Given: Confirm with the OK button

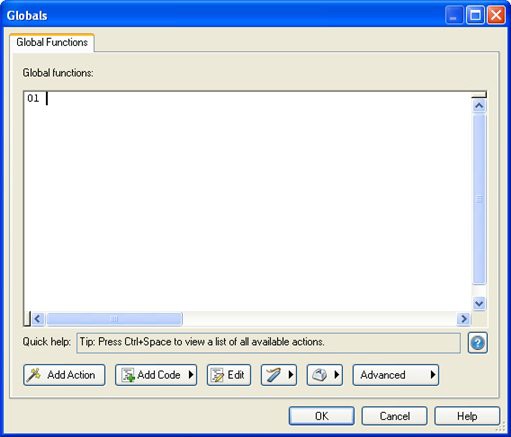Looking at the screenshot, I should pos(321,416).
